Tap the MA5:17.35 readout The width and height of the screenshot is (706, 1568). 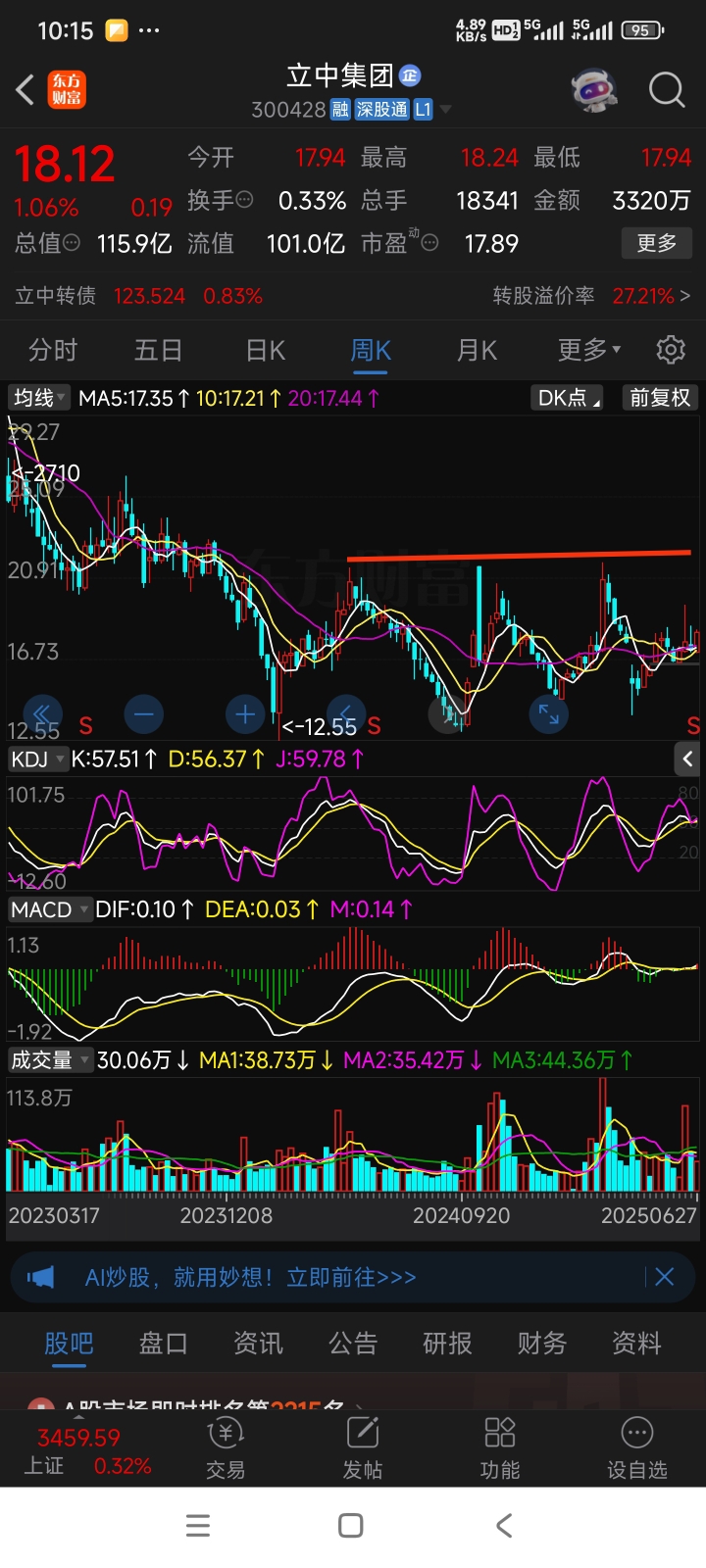point(134,398)
